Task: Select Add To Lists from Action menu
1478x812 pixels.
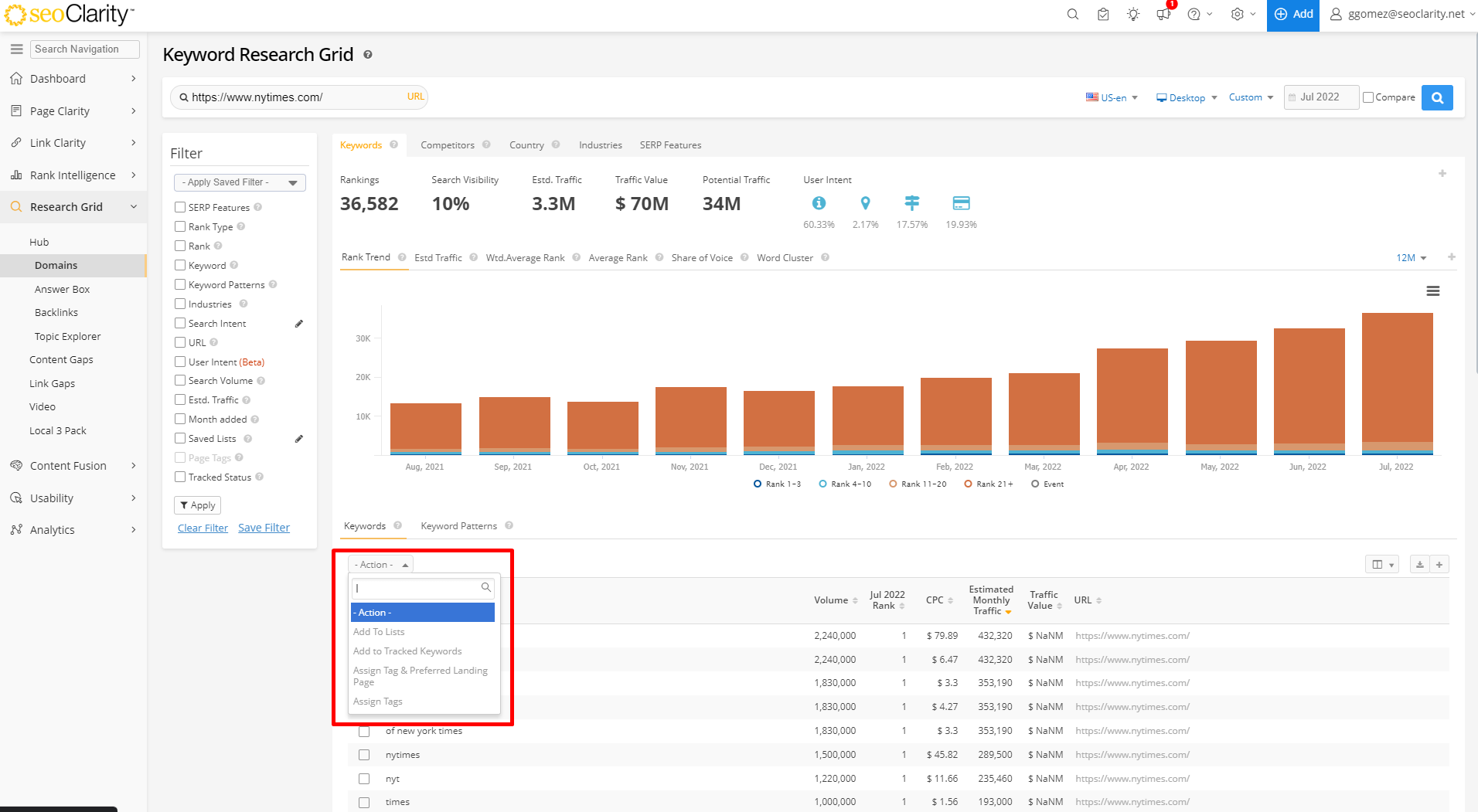Action: click(379, 632)
